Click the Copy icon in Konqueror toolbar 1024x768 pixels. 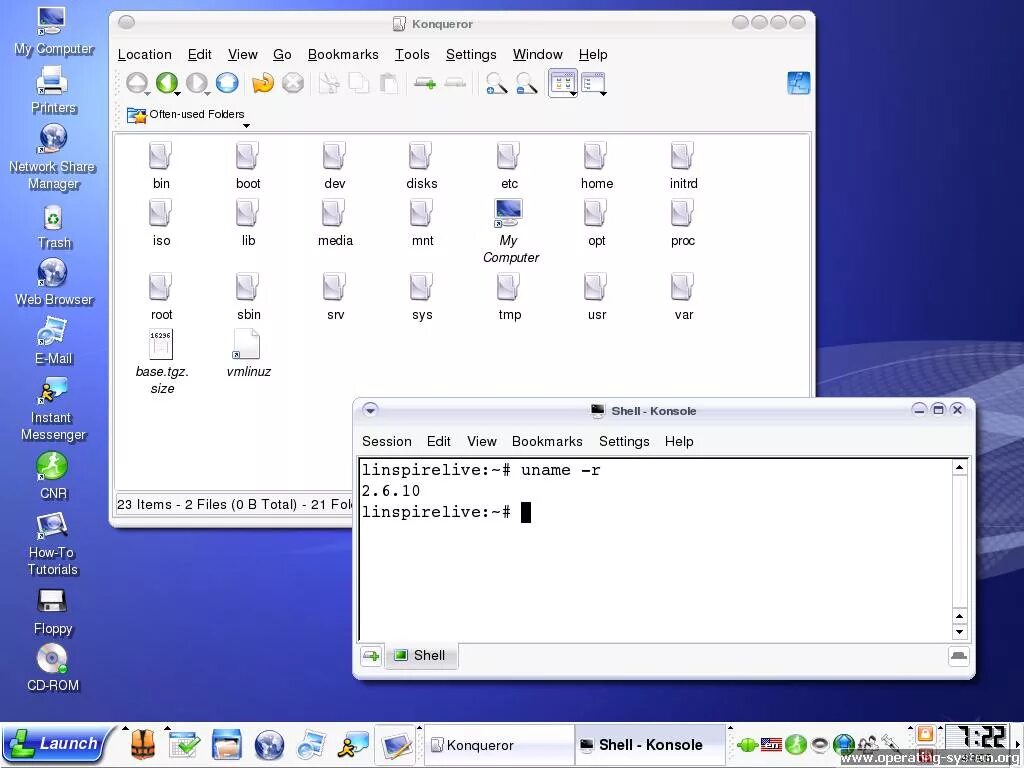[x=359, y=84]
